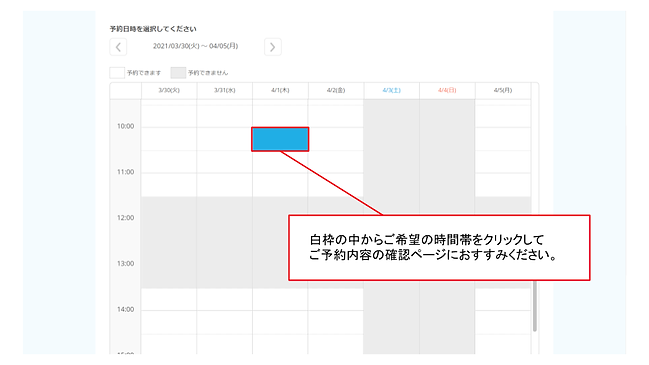Book the 11:00 slot on 3/30(火)

(169, 185)
